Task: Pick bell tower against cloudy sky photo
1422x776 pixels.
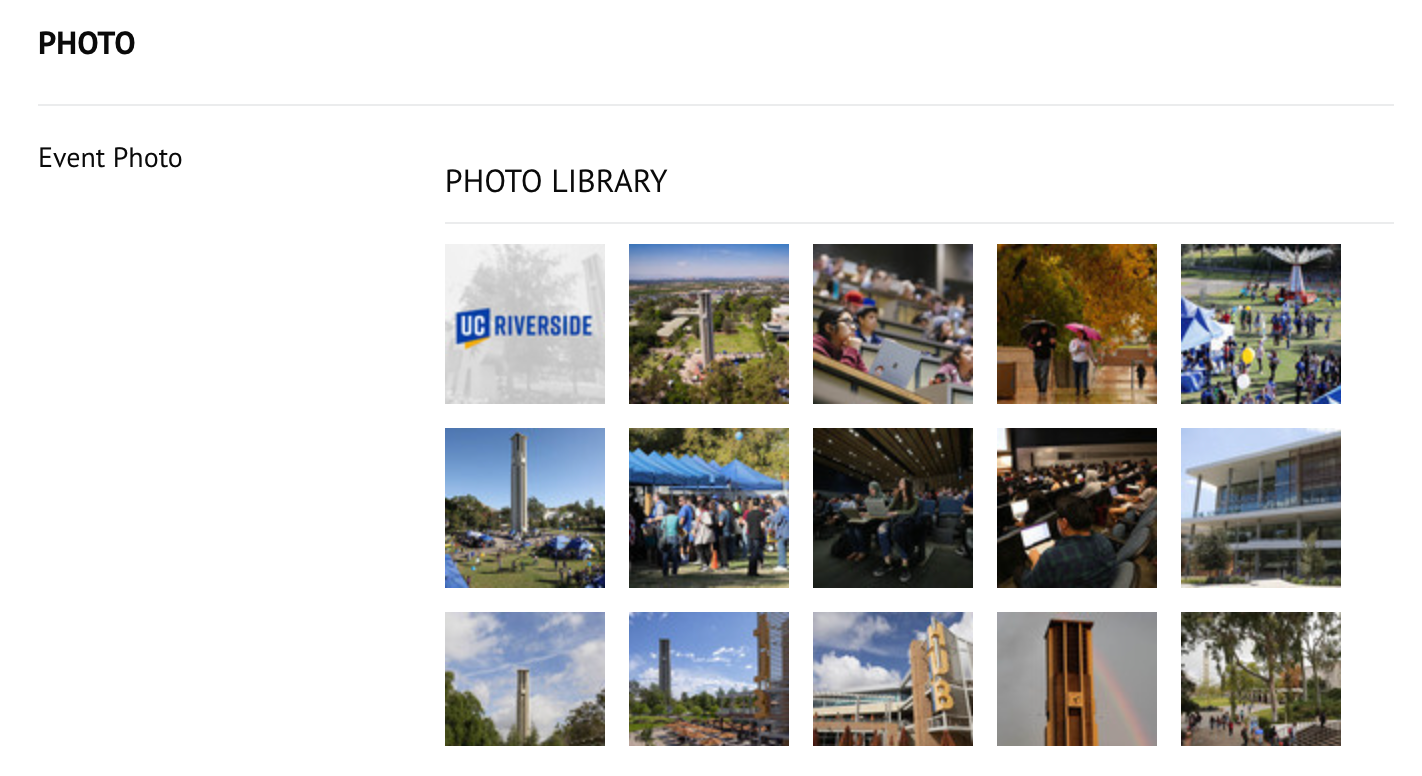Action: [x=525, y=679]
